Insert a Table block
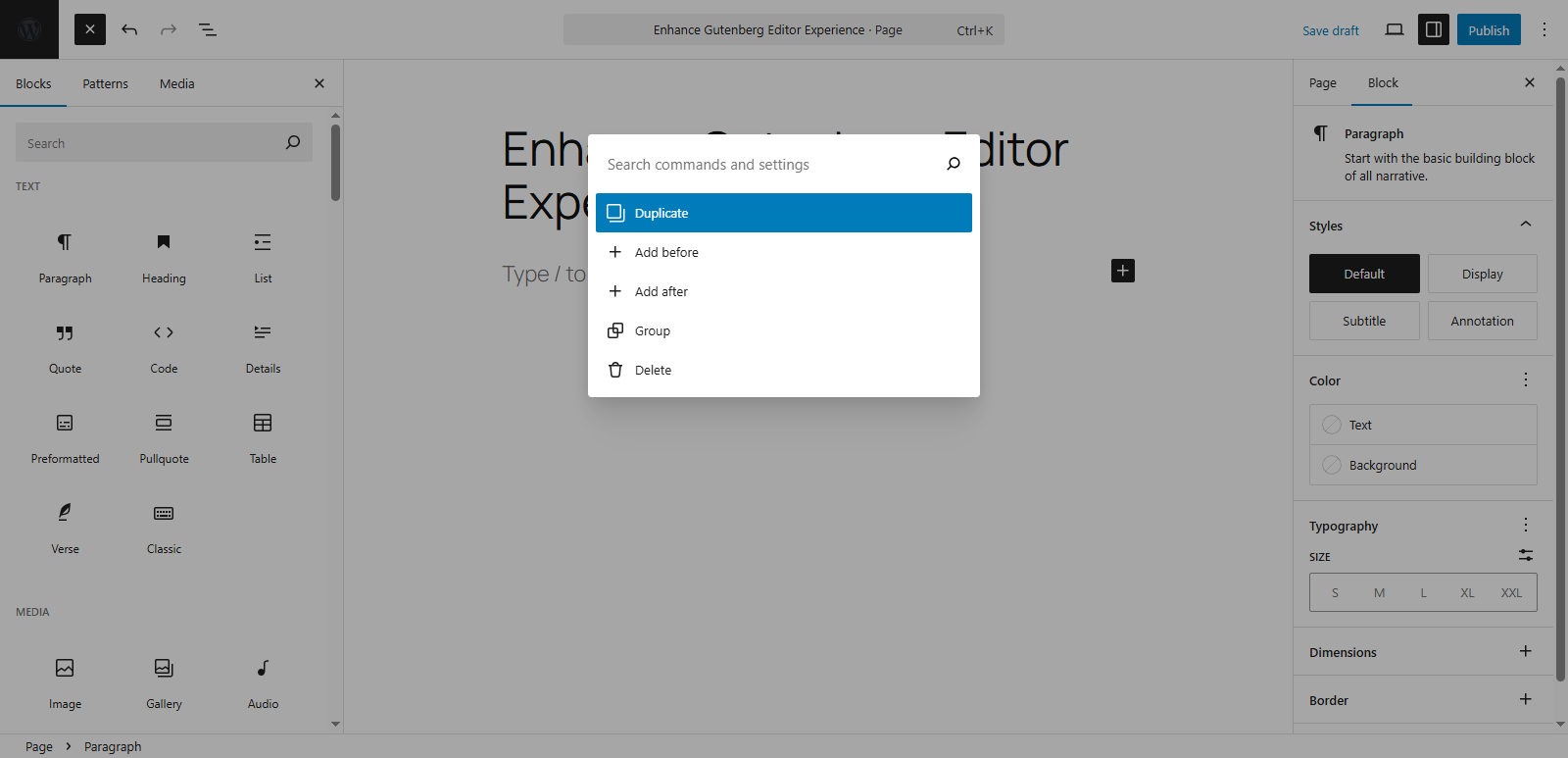 263,438
